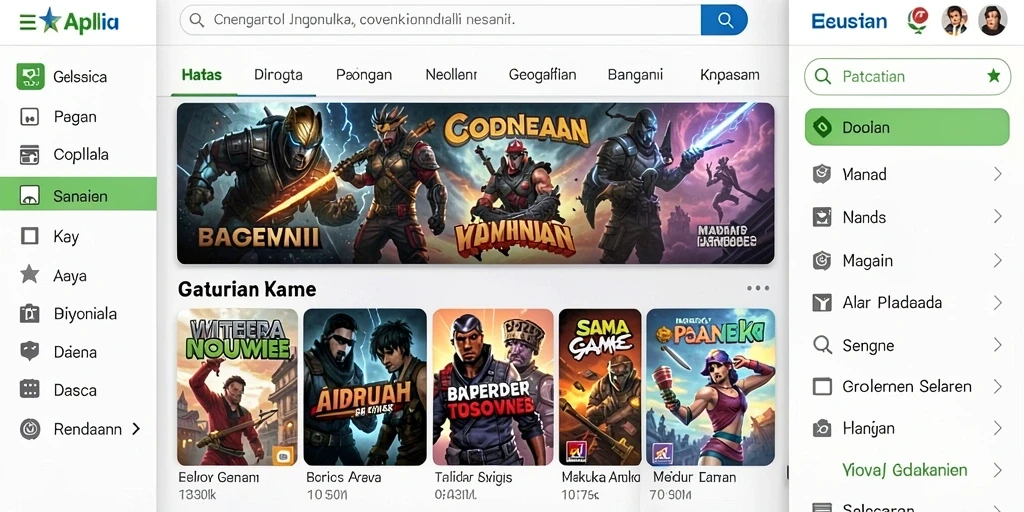
Task: Click the Gelssica sidebar icon
Action: pos(30,76)
